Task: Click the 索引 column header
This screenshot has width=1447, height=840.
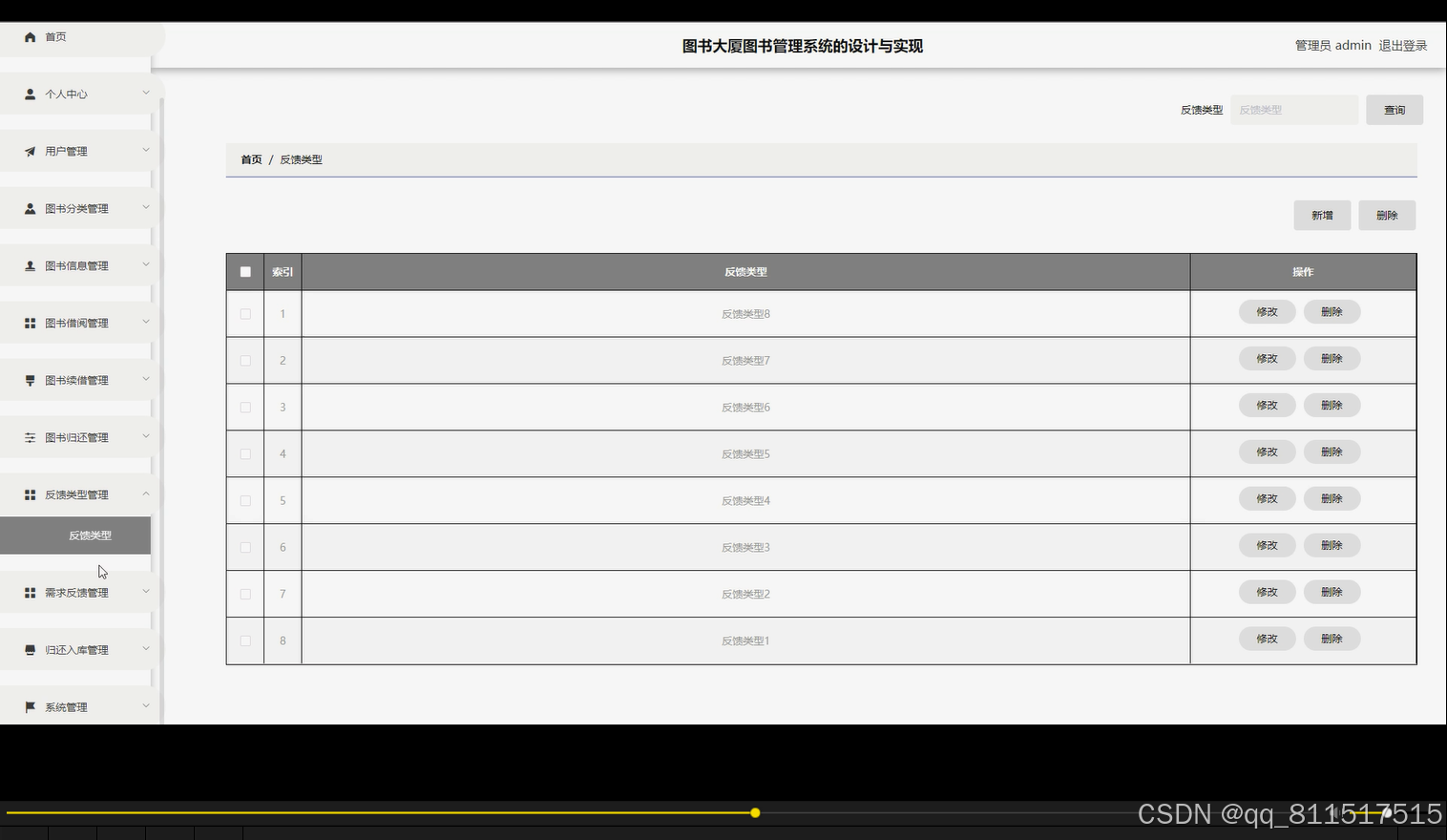Action: pyautogui.click(x=283, y=272)
